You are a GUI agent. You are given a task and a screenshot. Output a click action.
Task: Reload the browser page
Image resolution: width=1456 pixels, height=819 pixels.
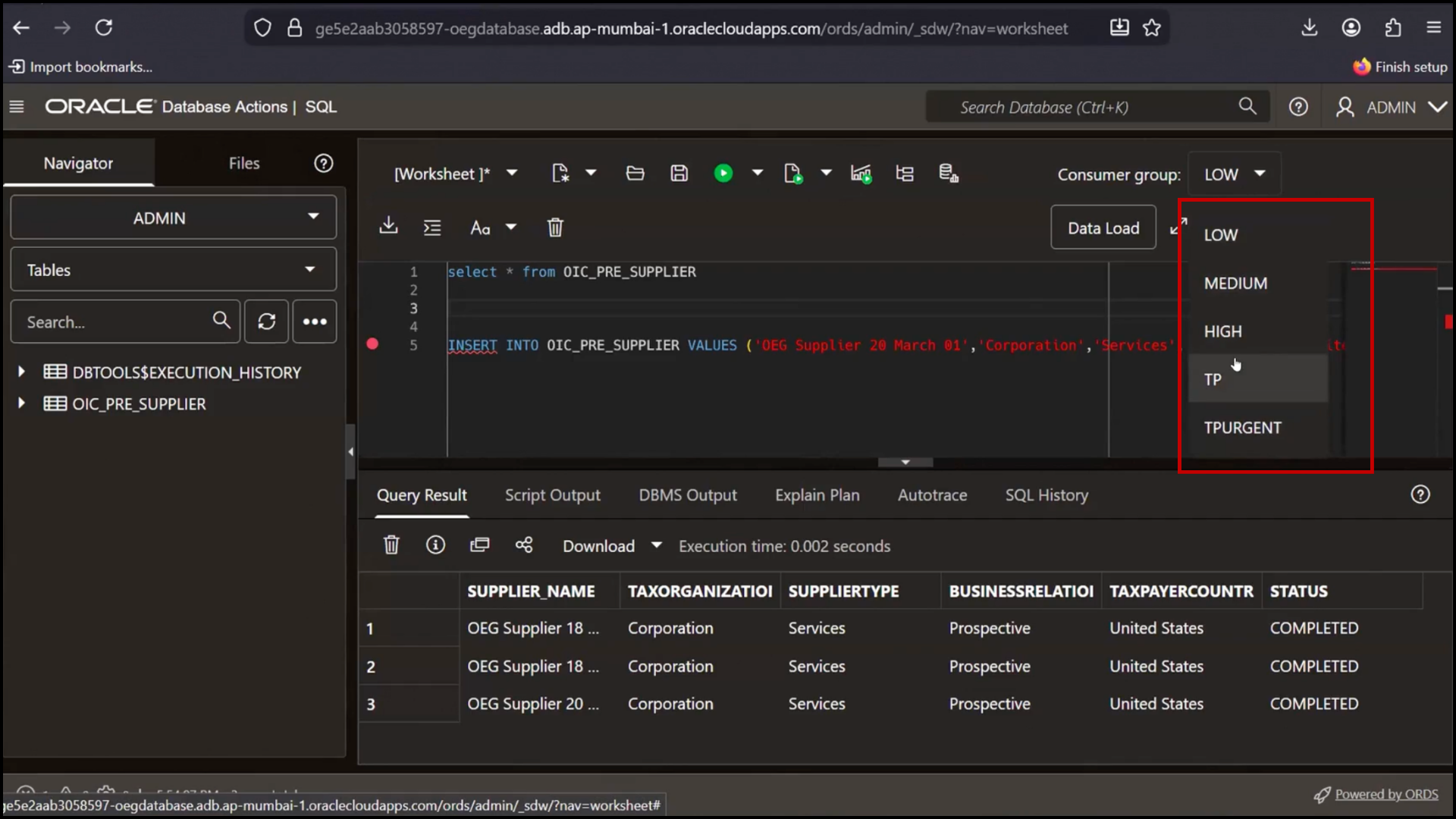click(x=104, y=28)
